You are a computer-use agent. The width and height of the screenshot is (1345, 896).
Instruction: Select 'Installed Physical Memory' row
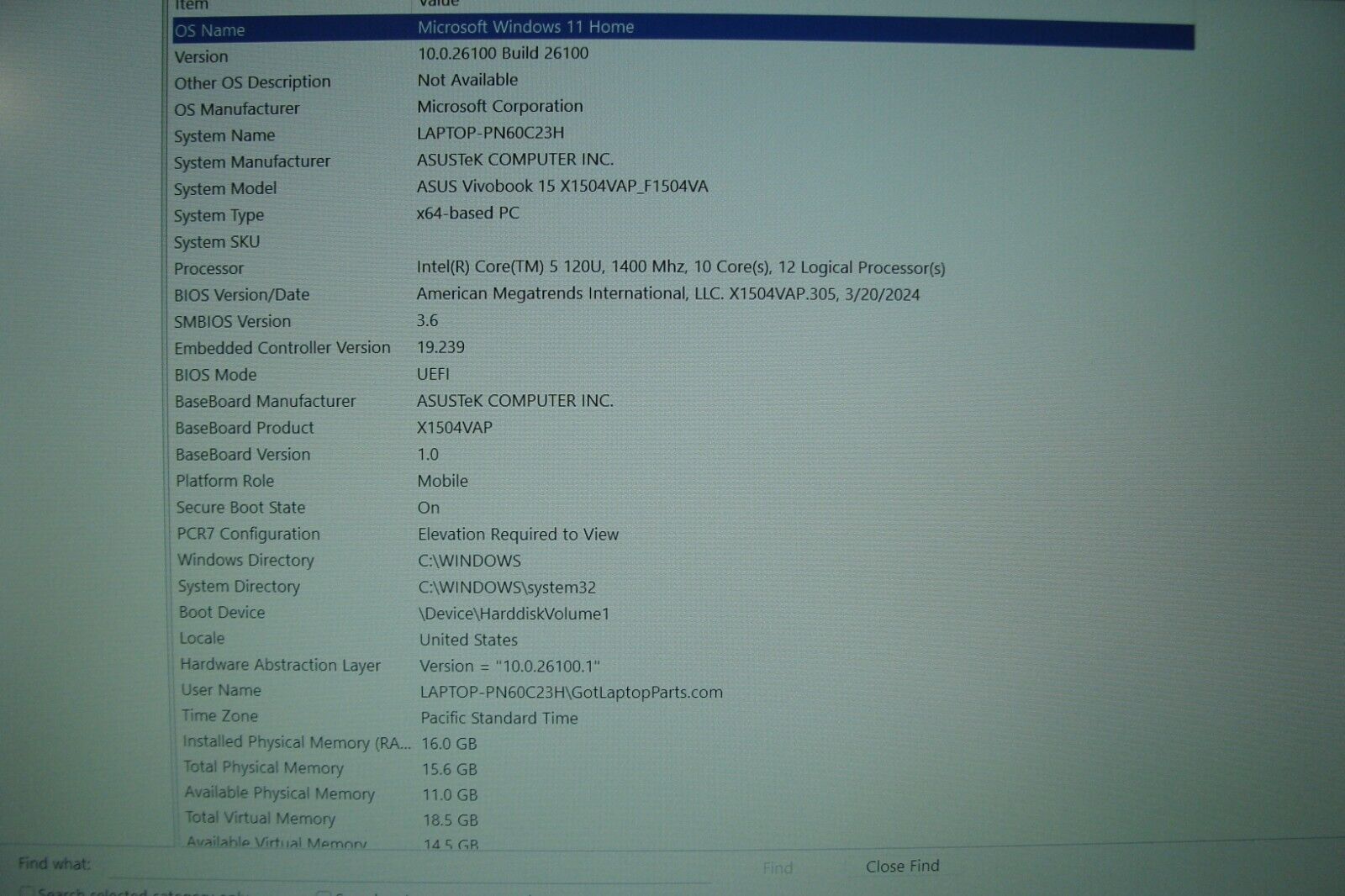pyautogui.click(x=297, y=742)
